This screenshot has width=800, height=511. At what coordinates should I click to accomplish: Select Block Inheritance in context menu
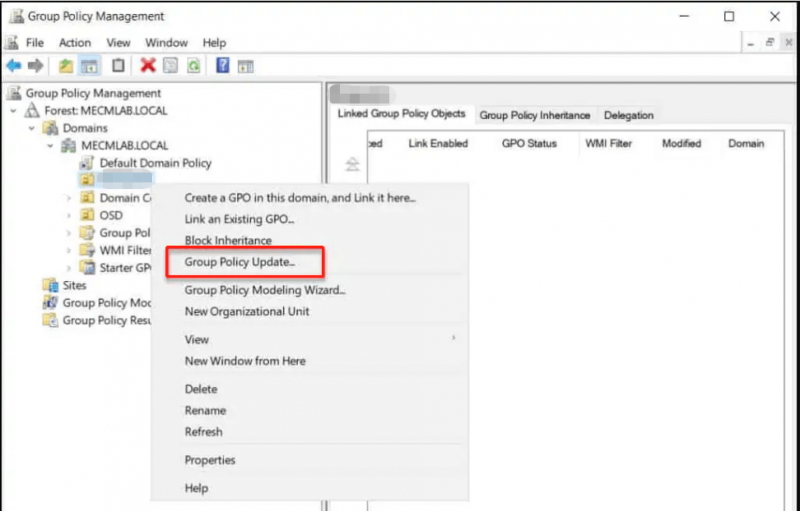pos(228,240)
